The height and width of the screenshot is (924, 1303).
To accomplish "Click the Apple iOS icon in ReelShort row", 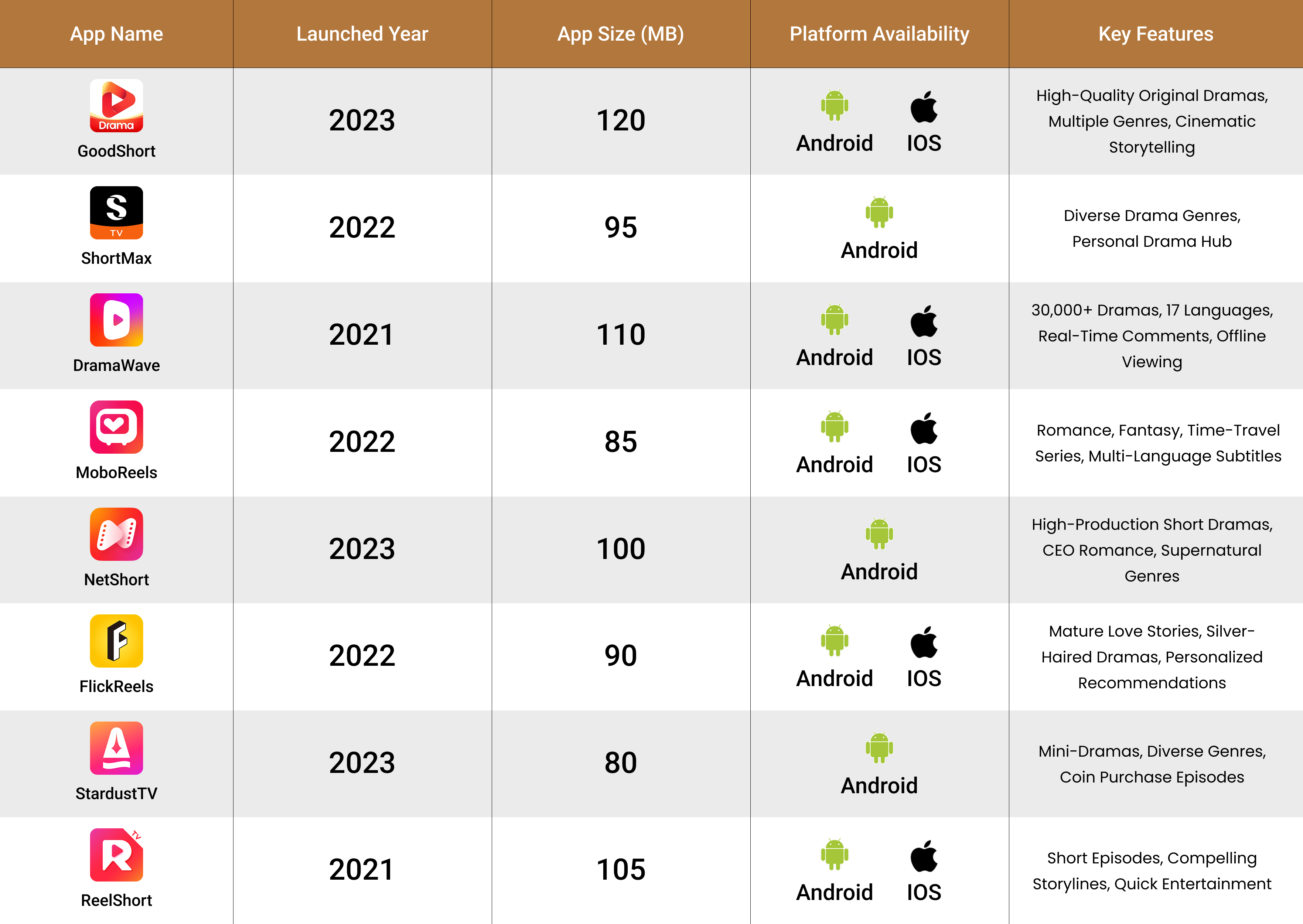I will click(x=924, y=856).
